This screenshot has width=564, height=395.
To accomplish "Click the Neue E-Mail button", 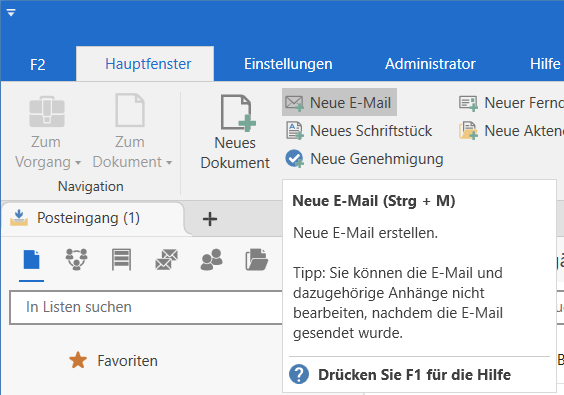I will (339, 102).
